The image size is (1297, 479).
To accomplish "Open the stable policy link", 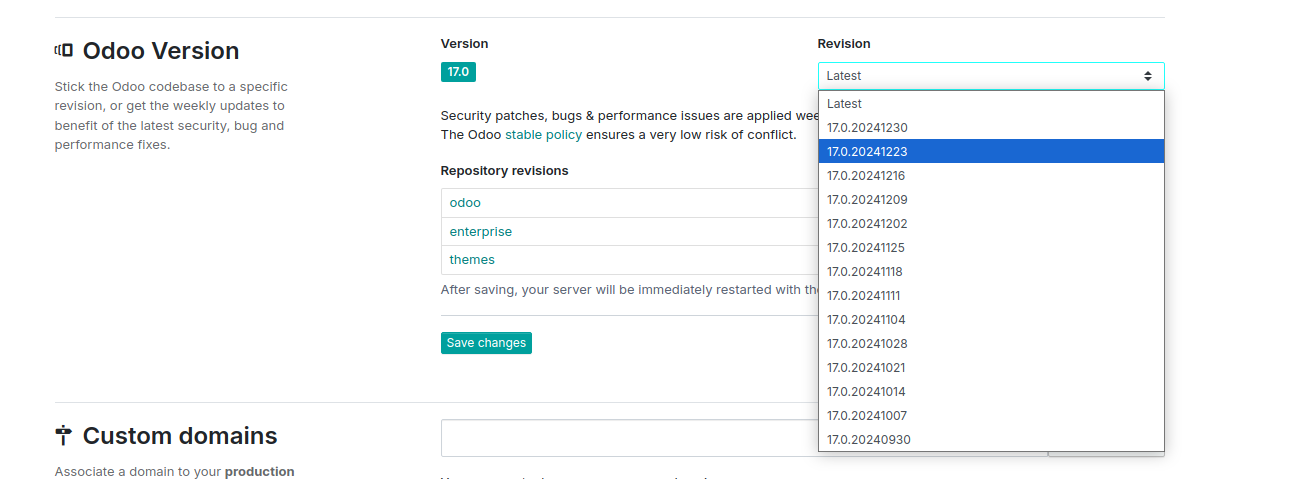I will pos(543,135).
